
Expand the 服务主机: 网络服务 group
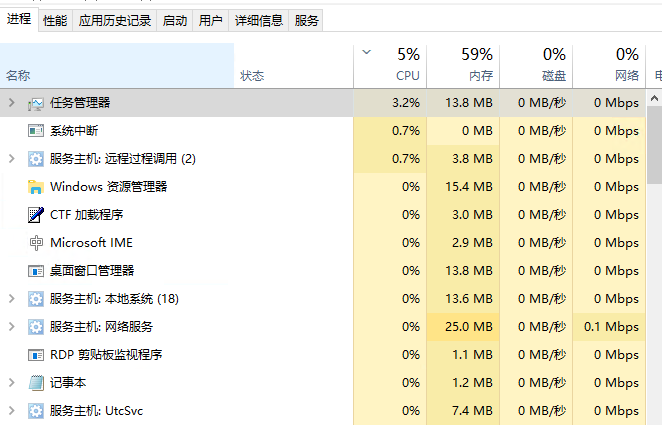(11, 327)
